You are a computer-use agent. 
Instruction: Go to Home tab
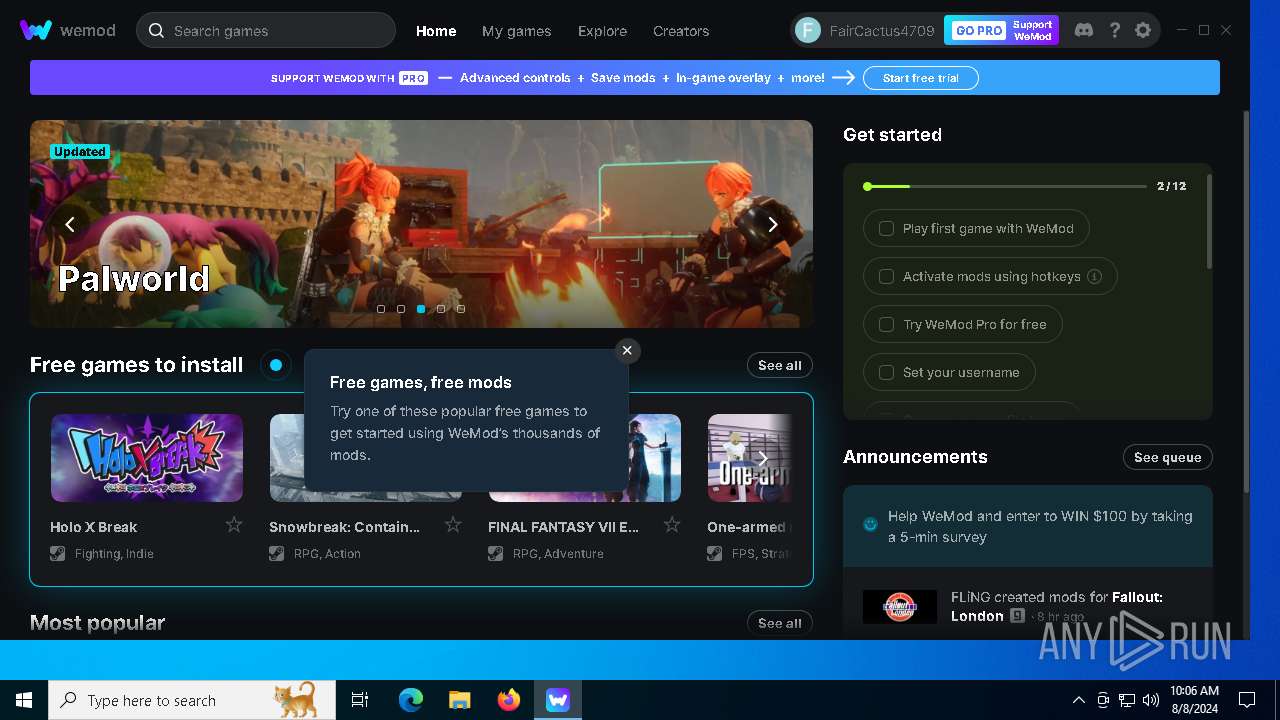436,31
